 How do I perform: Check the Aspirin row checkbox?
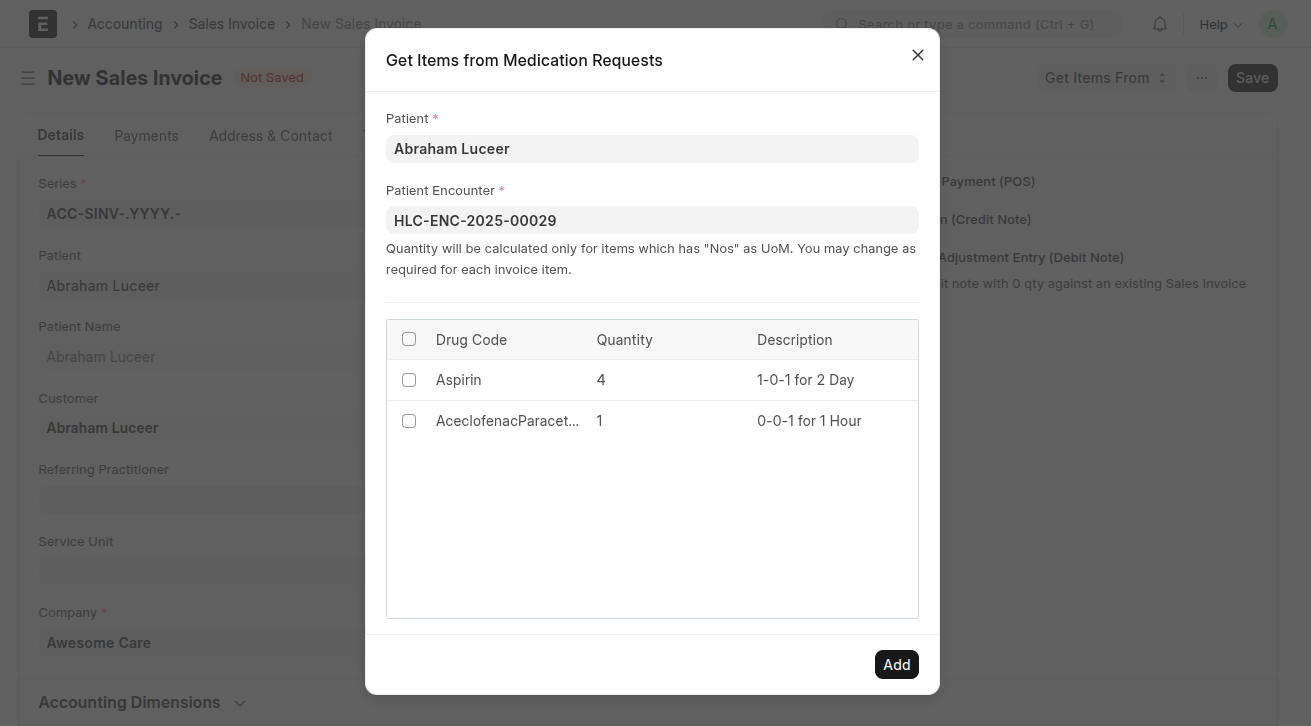click(409, 380)
